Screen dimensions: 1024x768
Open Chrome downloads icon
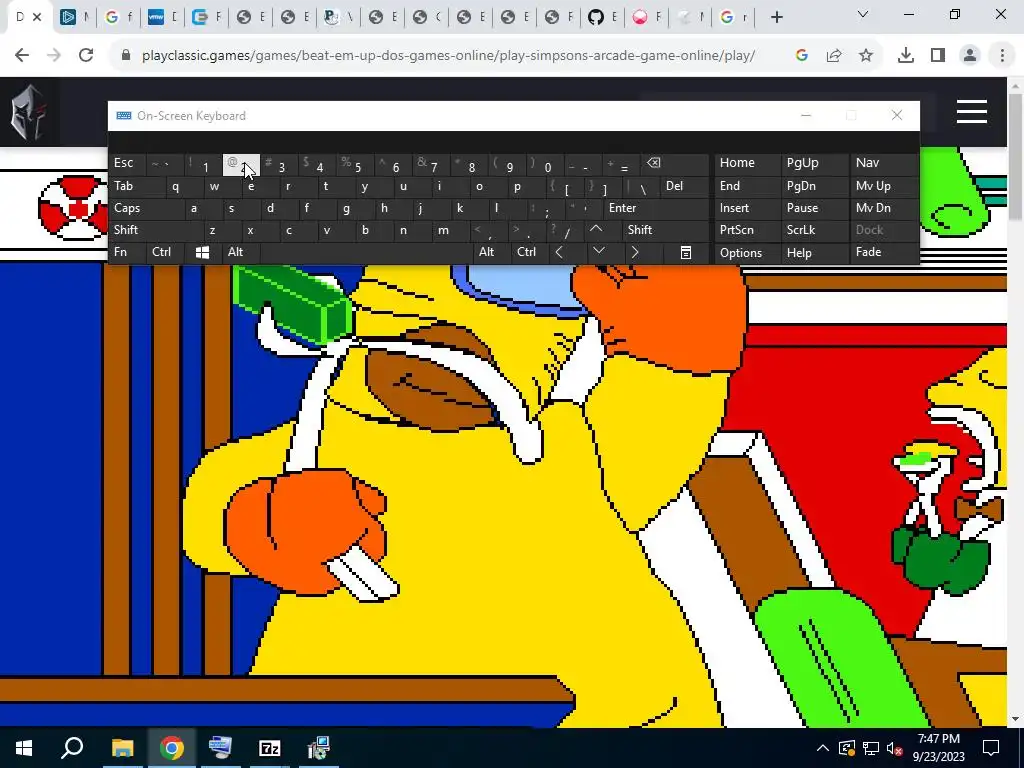coord(905,56)
